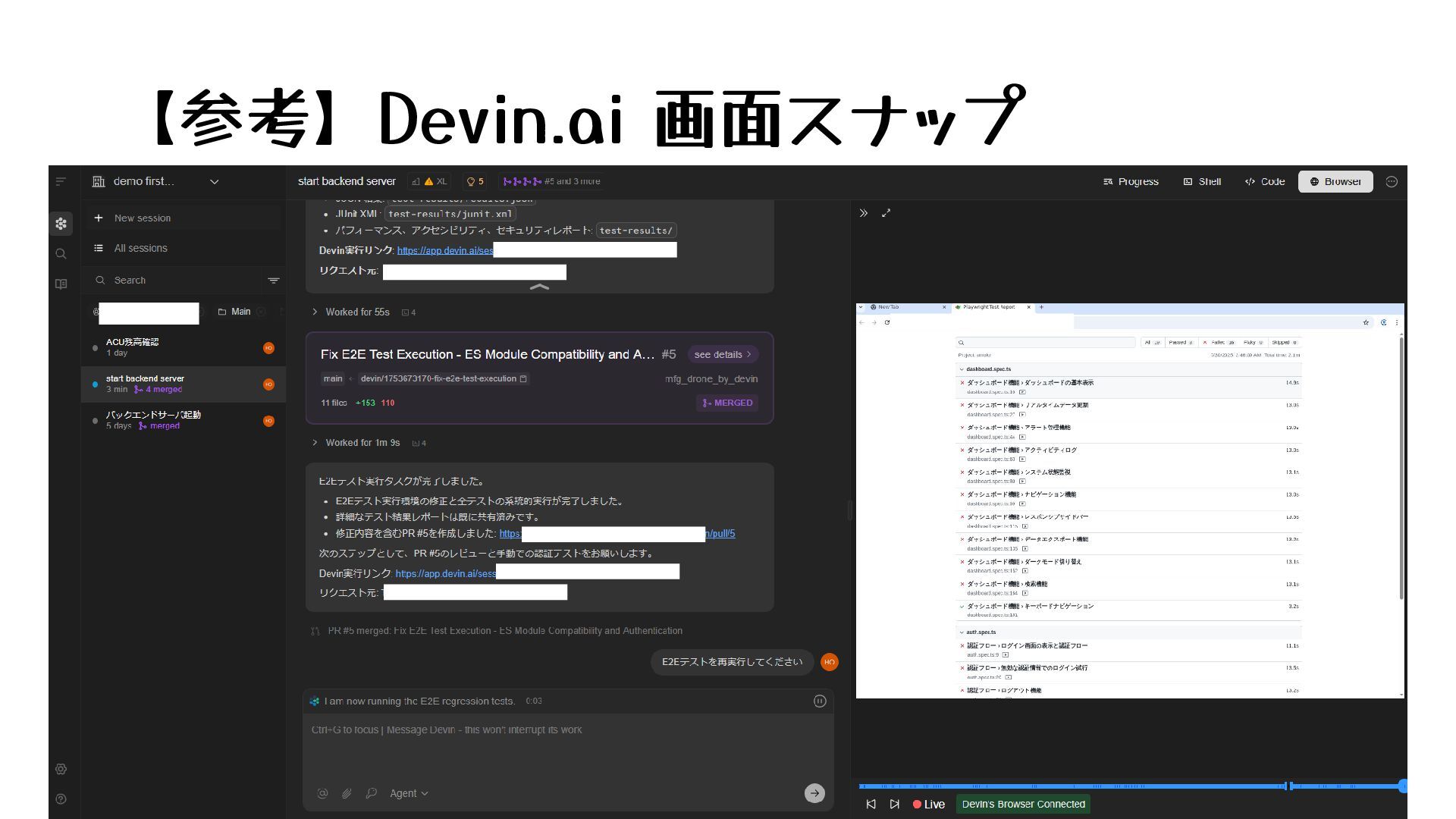The image size is (1456, 819).
Task: Skip to next step in timeline
Action: click(895, 804)
